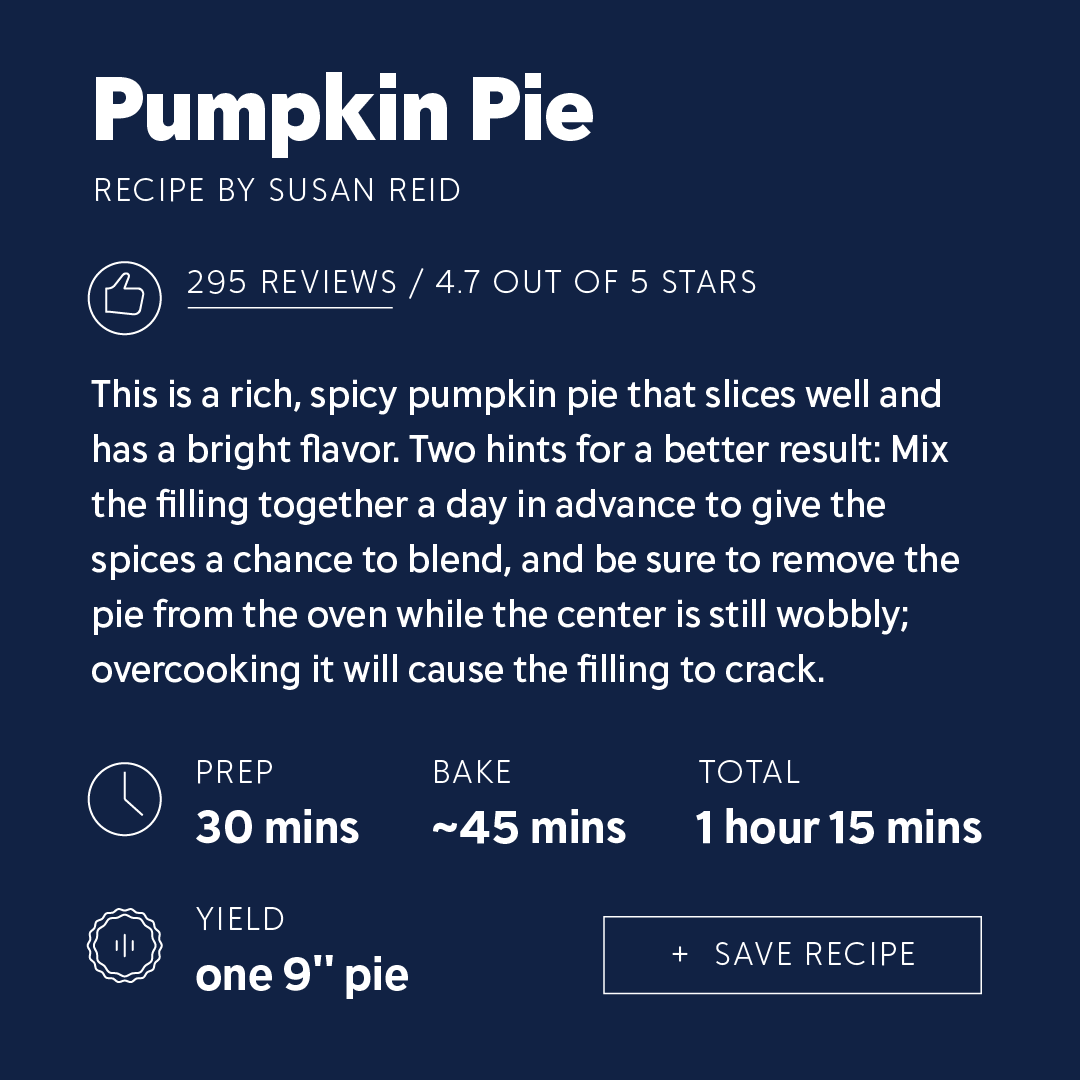1080x1080 pixels.
Task: Click the thumbs-up reviews icon
Action: coord(125,298)
